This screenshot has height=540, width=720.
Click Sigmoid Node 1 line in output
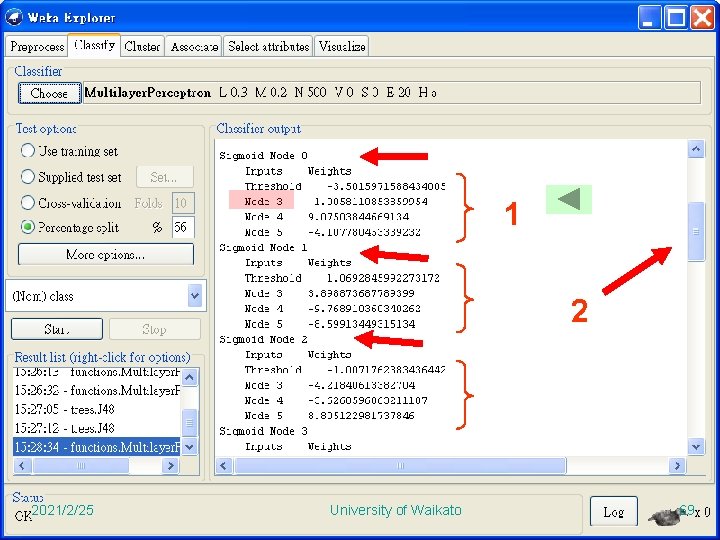pyautogui.click(x=263, y=248)
